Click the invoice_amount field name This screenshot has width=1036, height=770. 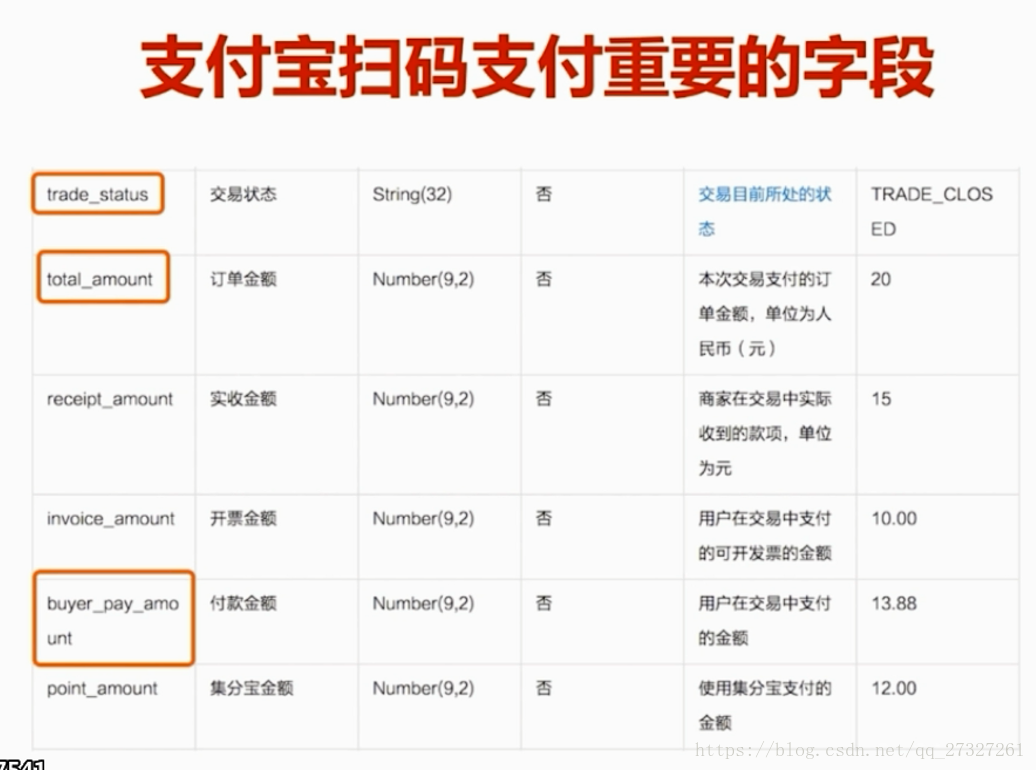pos(110,519)
